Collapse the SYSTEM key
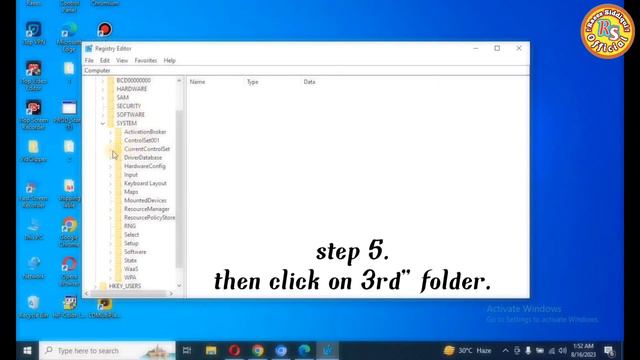Screen dimensions: 640x360 (x=103, y=123)
